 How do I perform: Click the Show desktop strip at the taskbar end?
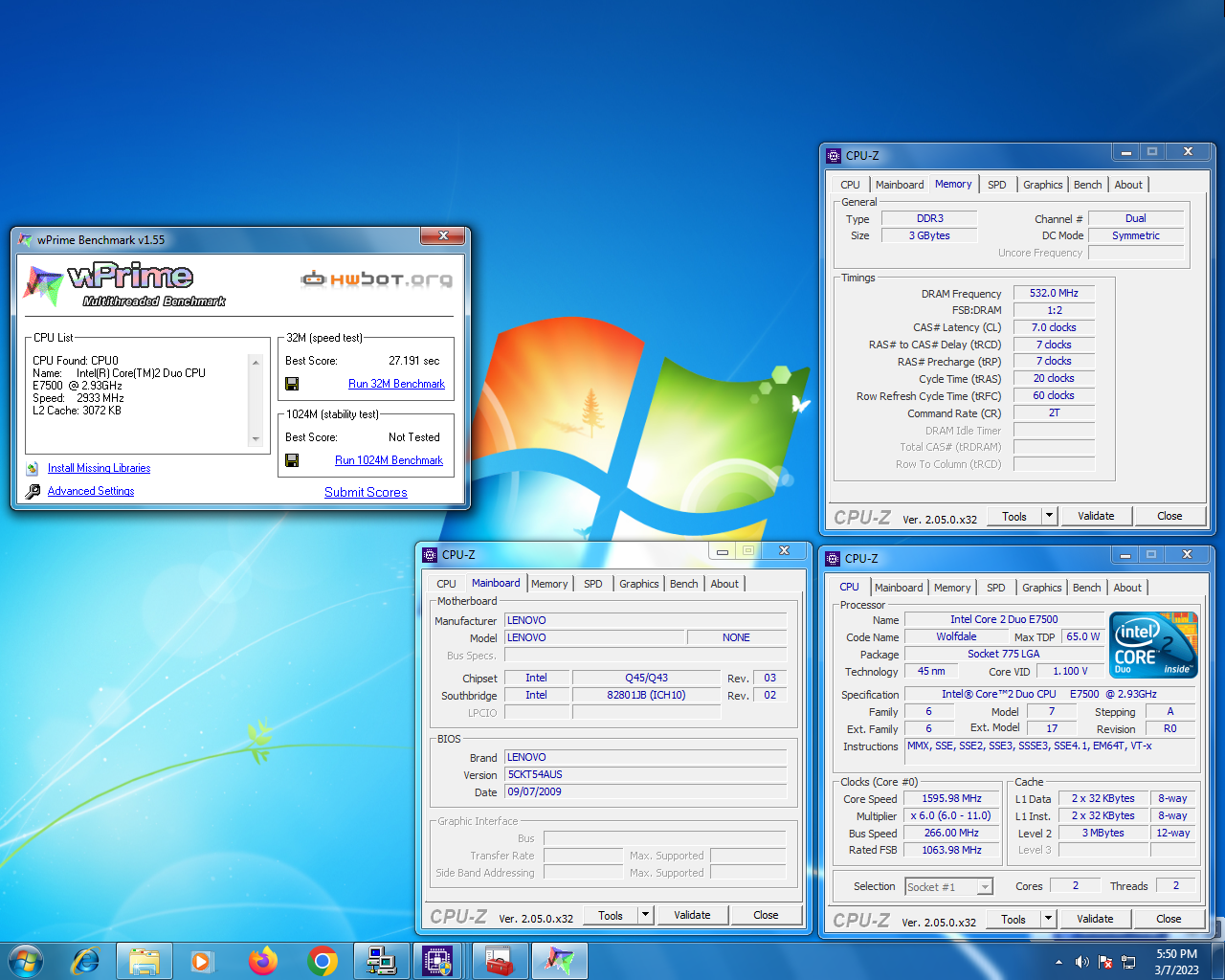pyautogui.click(x=1218, y=961)
